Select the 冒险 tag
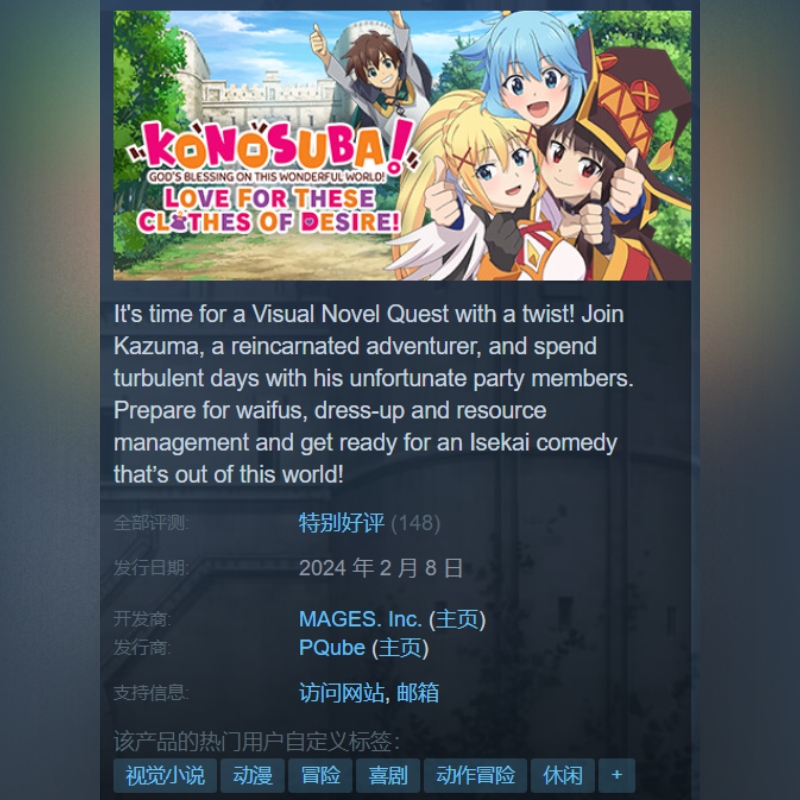800x800 pixels. tap(320, 776)
